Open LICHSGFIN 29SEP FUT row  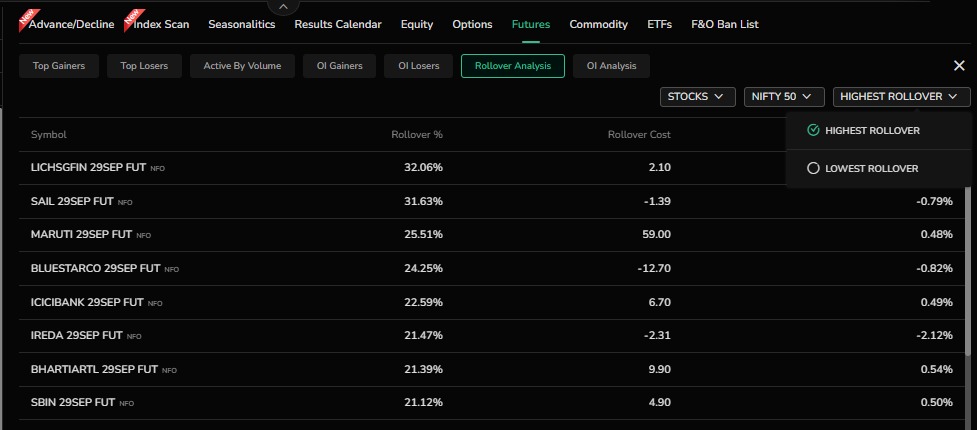coord(492,168)
